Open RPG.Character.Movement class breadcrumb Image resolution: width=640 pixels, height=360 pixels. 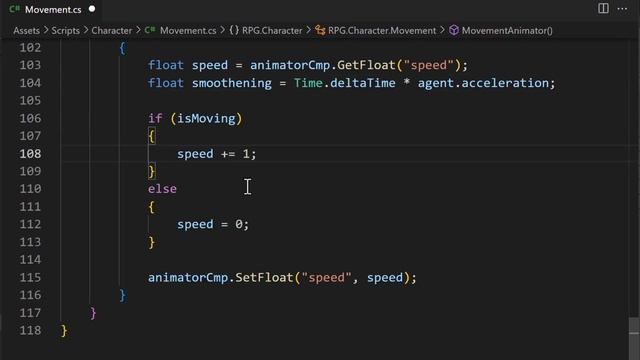[382, 31]
